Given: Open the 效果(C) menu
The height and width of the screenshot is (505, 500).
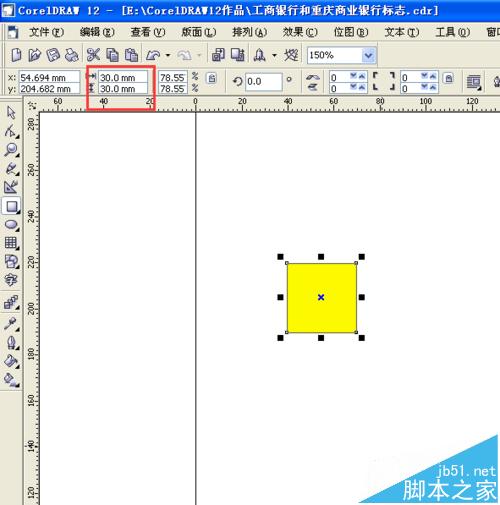Looking at the screenshot, I should click(x=300, y=32).
